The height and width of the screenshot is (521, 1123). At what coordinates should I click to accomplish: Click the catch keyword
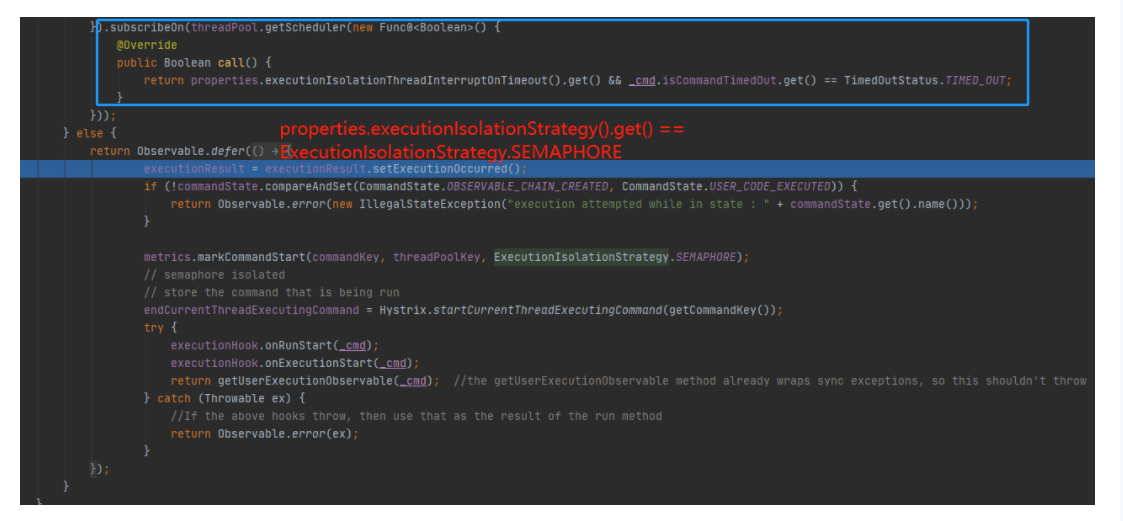click(174, 398)
